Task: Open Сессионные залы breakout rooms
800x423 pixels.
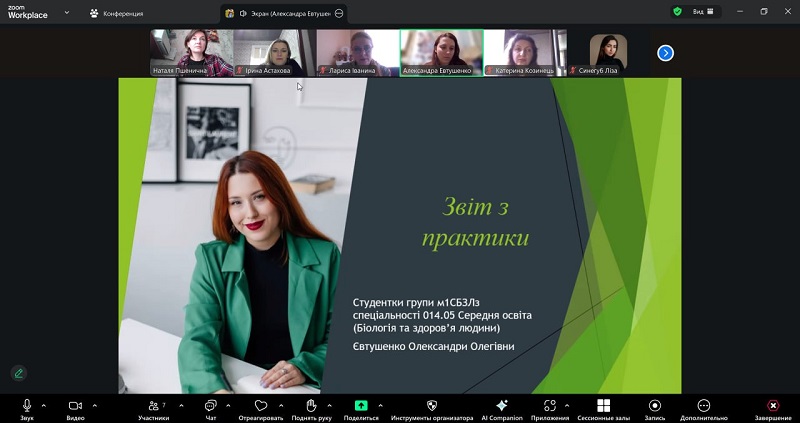Action: pyautogui.click(x=603, y=406)
